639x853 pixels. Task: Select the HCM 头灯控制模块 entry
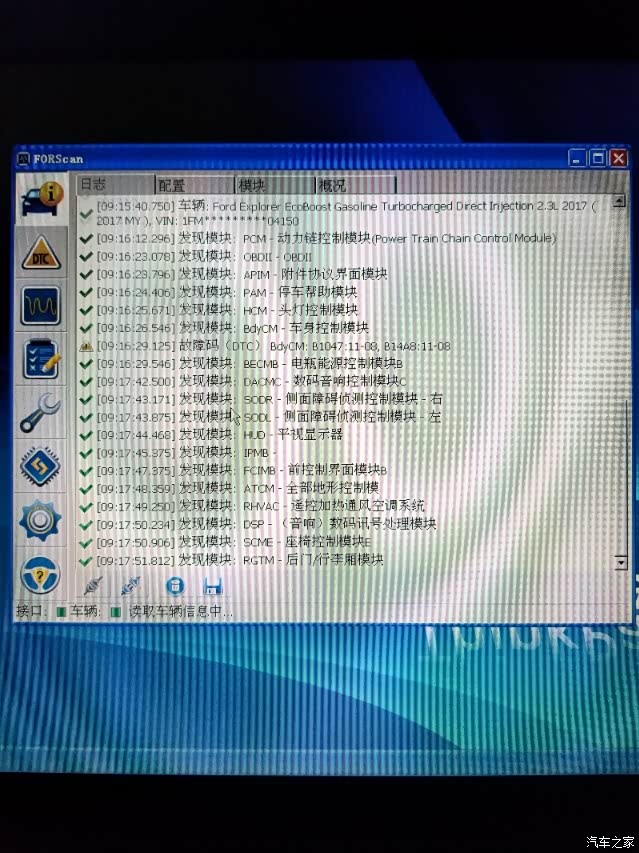pos(227,310)
